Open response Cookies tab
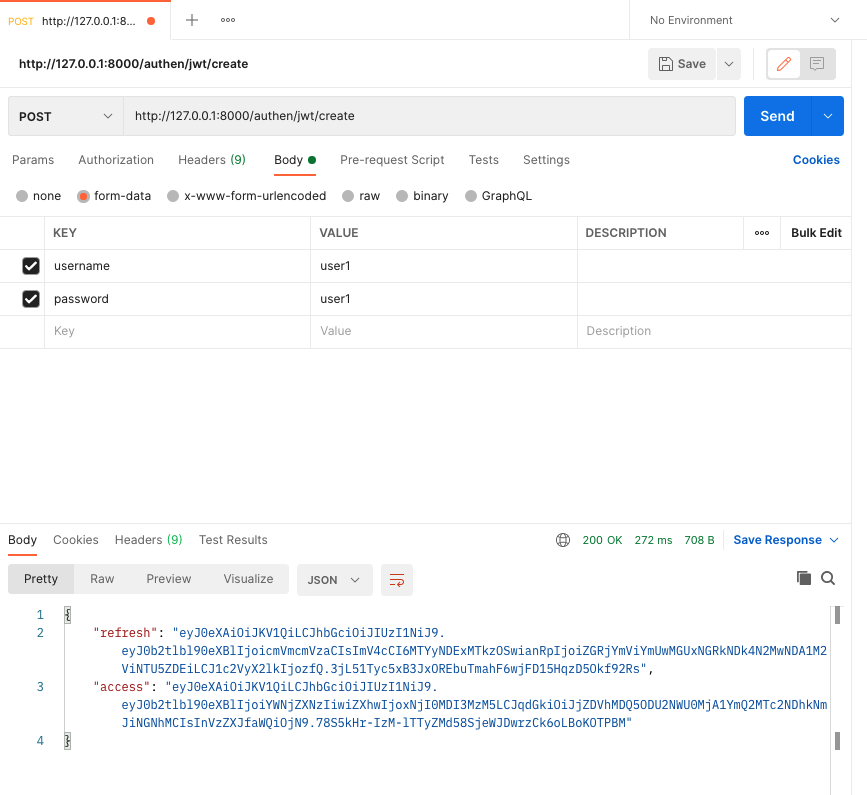The width and height of the screenshot is (867, 795). pos(76,540)
